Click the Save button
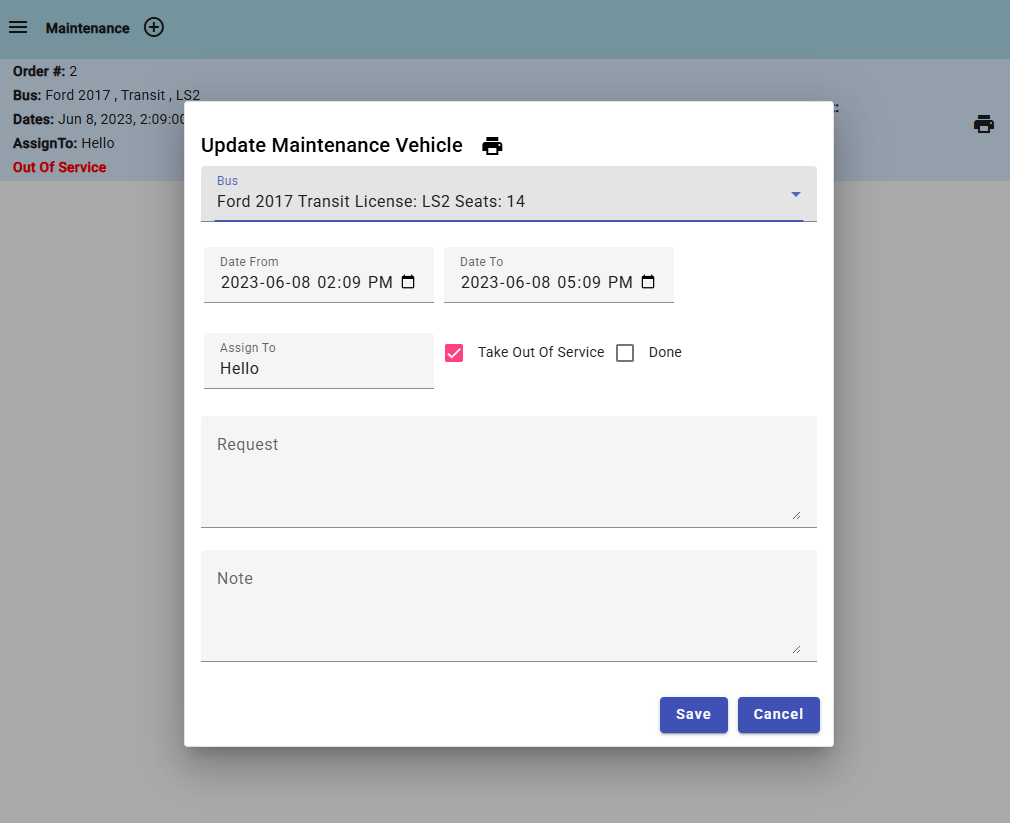The width and height of the screenshot is (1010, 823). (x=694, y=714)
